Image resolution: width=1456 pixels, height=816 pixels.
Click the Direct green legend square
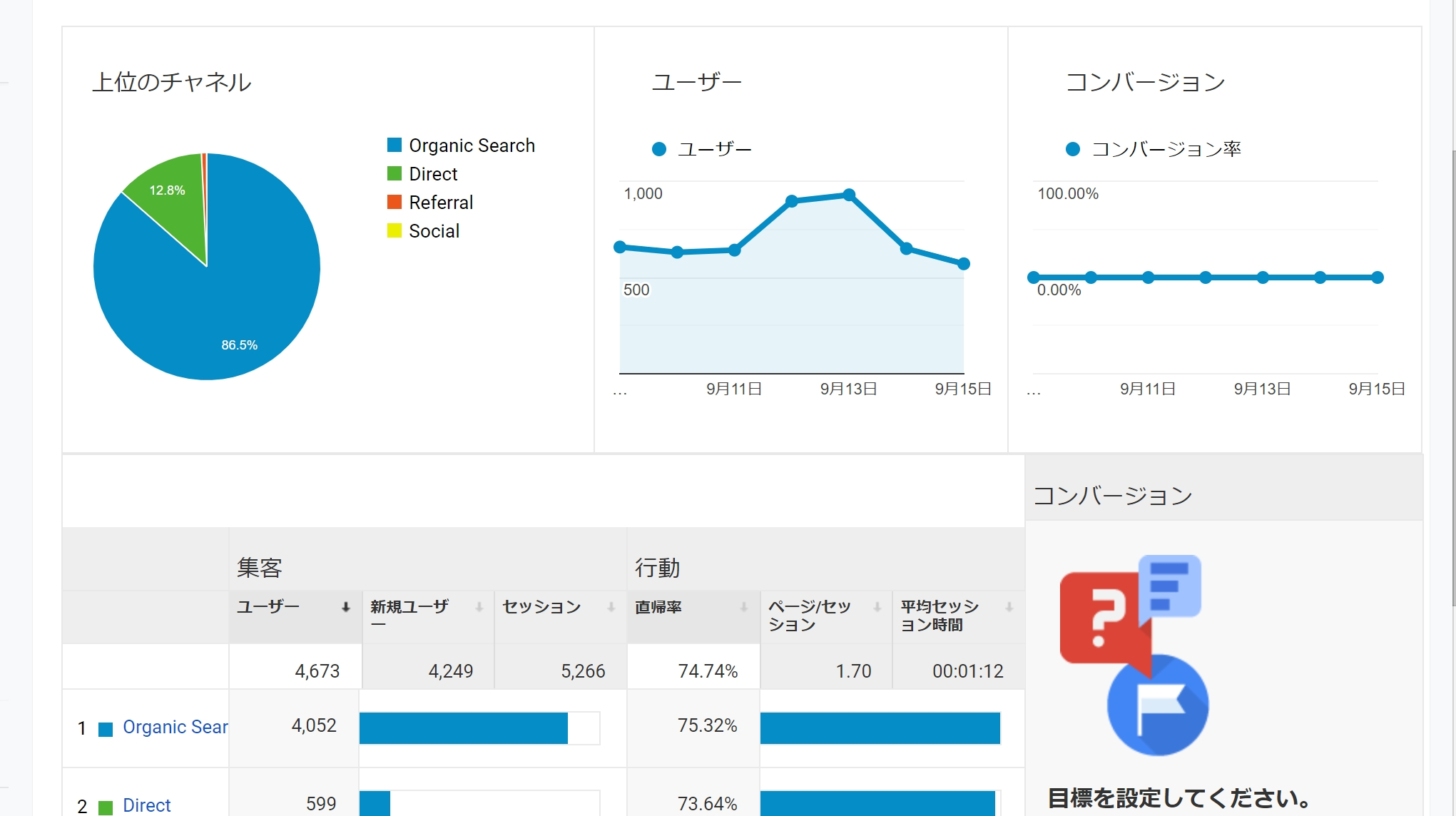394,174
